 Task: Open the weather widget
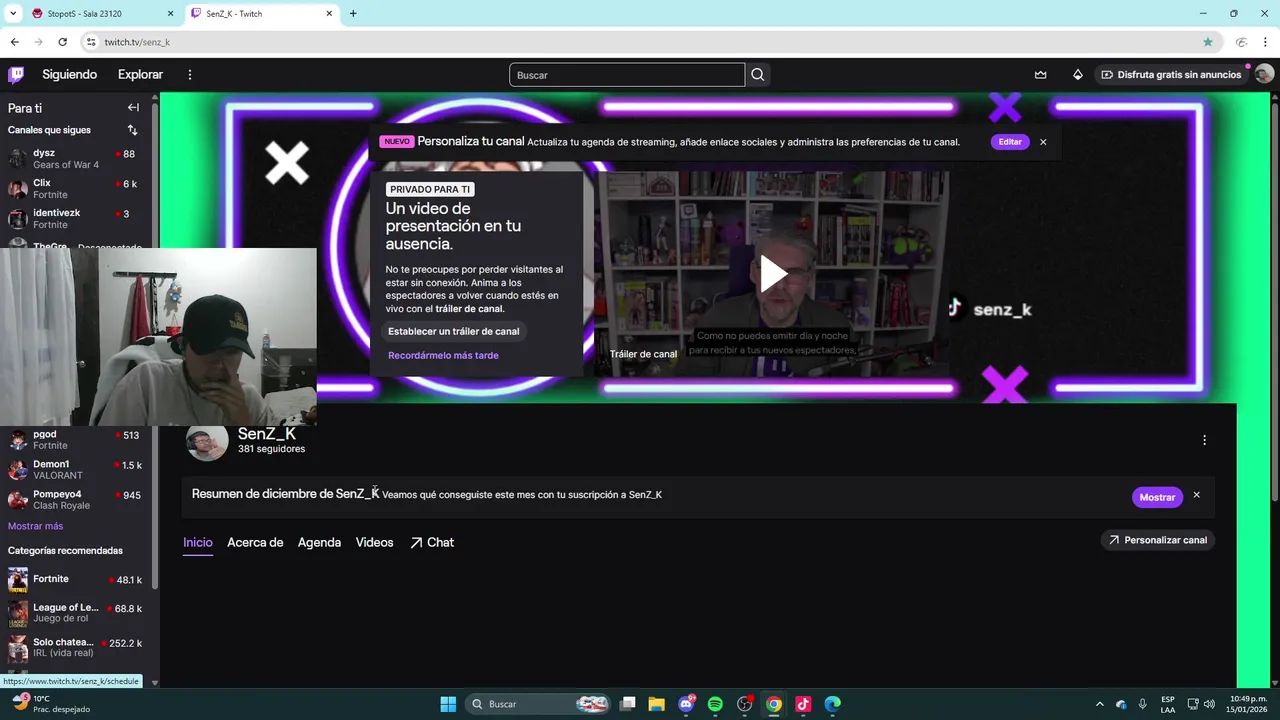click(x=50, y=704)
